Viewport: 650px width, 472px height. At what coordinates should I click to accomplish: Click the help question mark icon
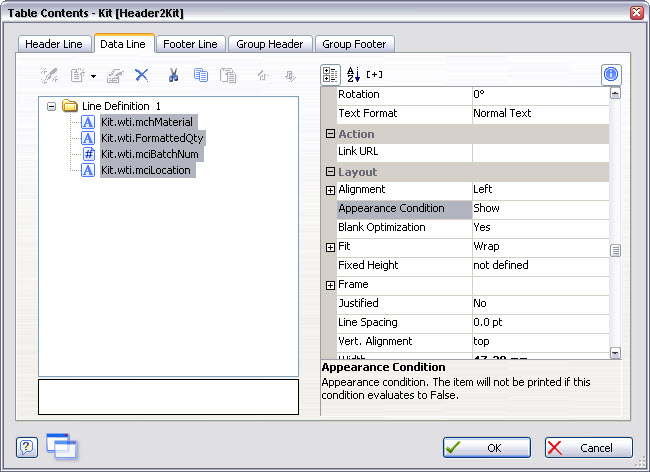[27, 448]
